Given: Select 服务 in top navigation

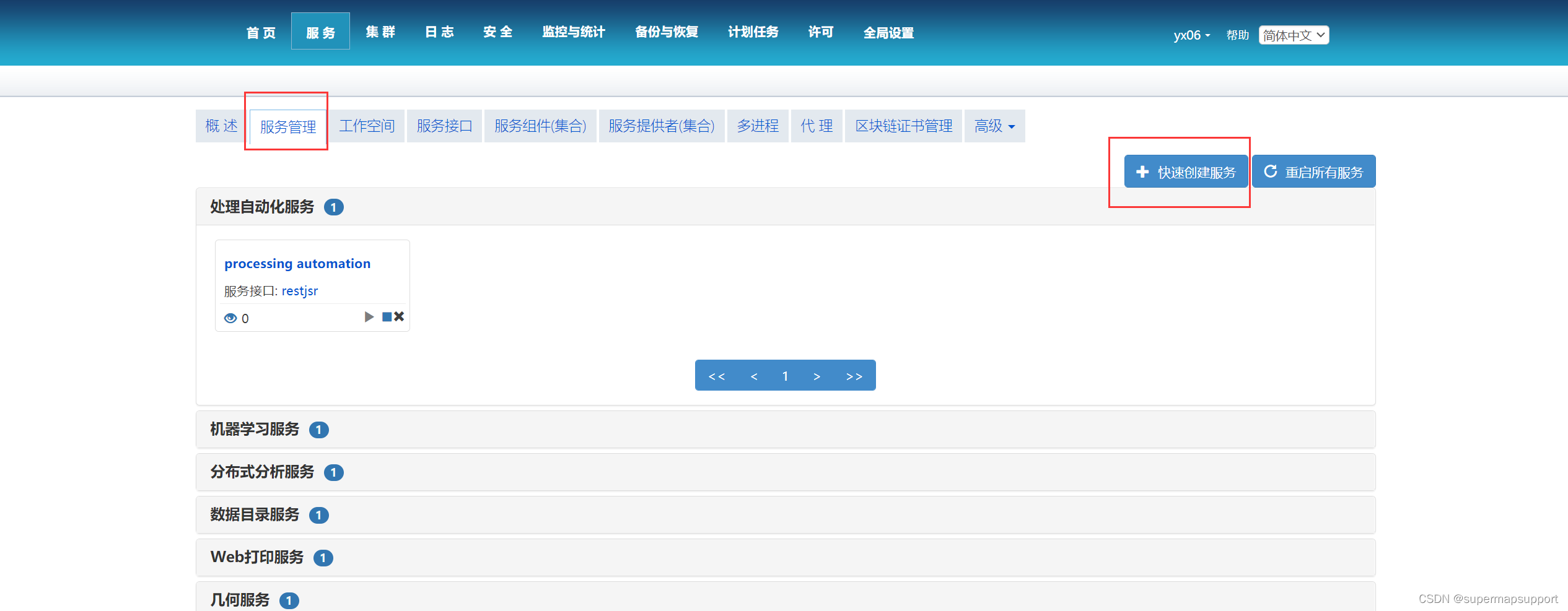Looking at the screenshot, I should pyautogui.click(x=320, y=32).
